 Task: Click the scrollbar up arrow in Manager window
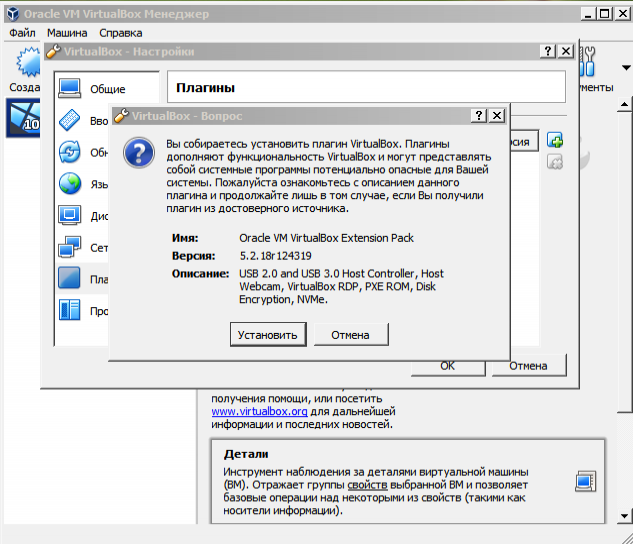coord(625,105)
